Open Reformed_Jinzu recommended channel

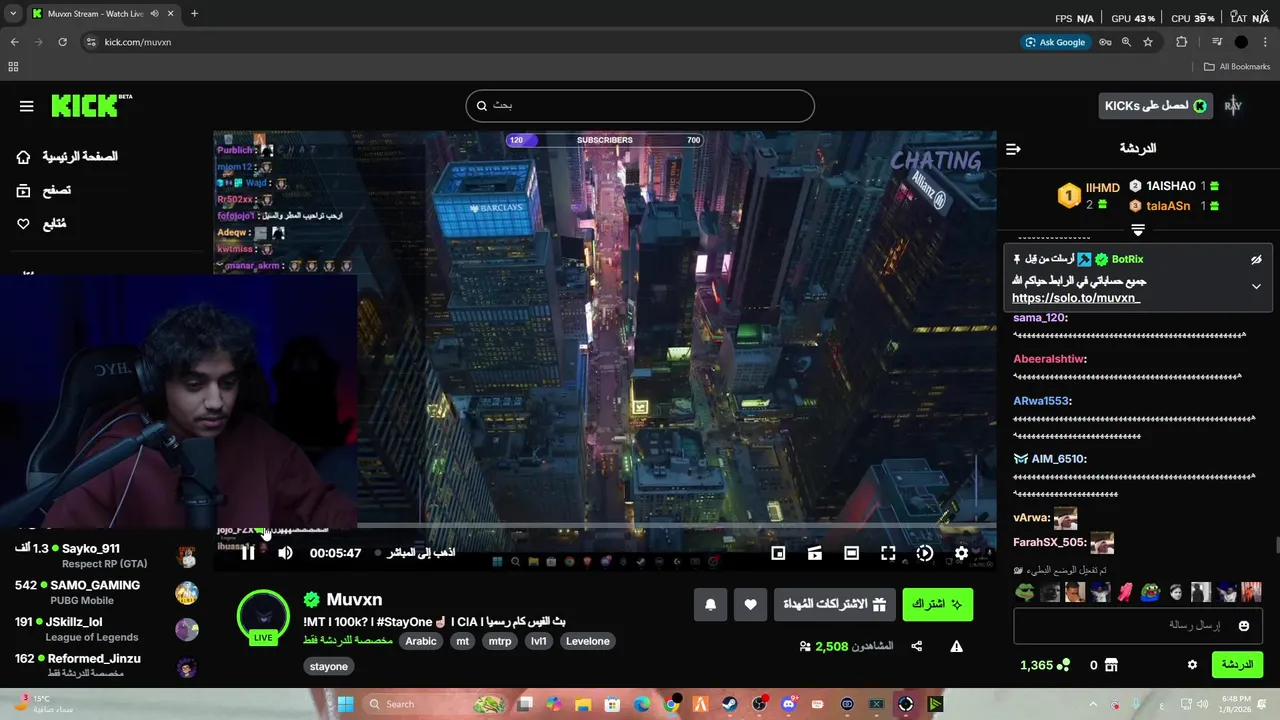[x=106, y=665]
